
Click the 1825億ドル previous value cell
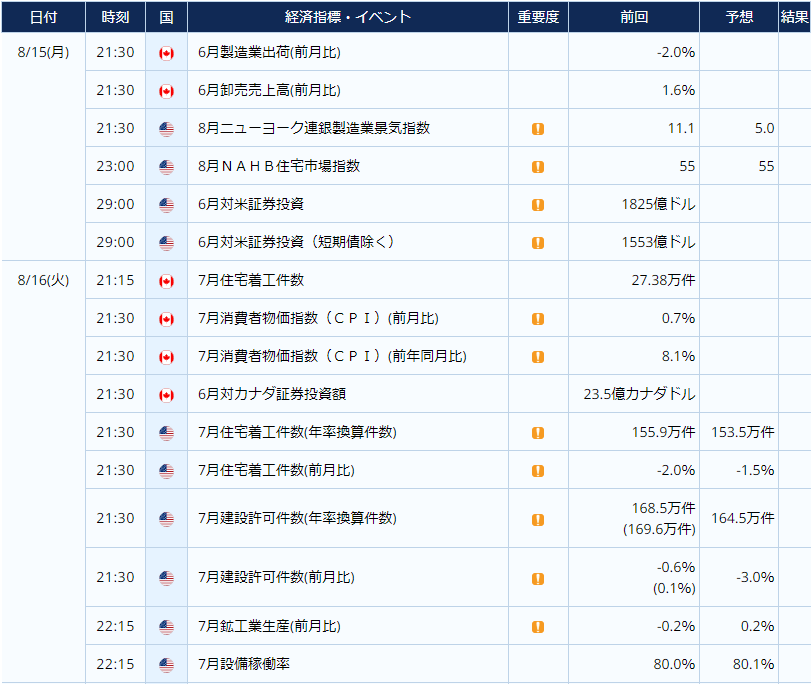pos(657,205)
